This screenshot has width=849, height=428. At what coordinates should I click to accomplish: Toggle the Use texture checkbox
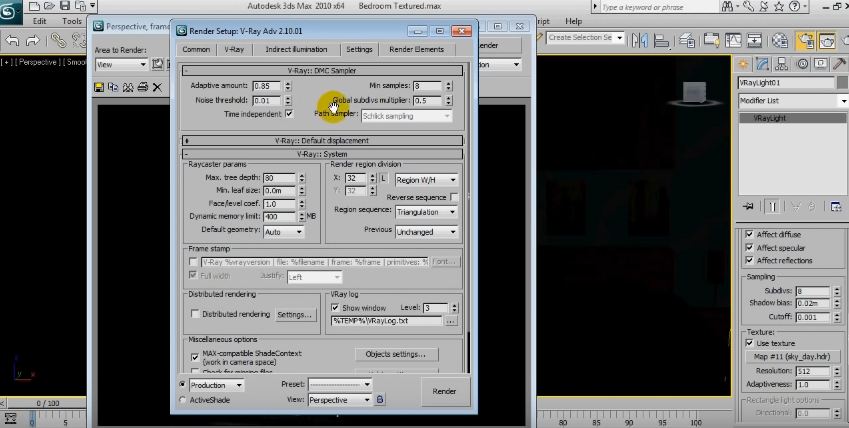[749, 343]
